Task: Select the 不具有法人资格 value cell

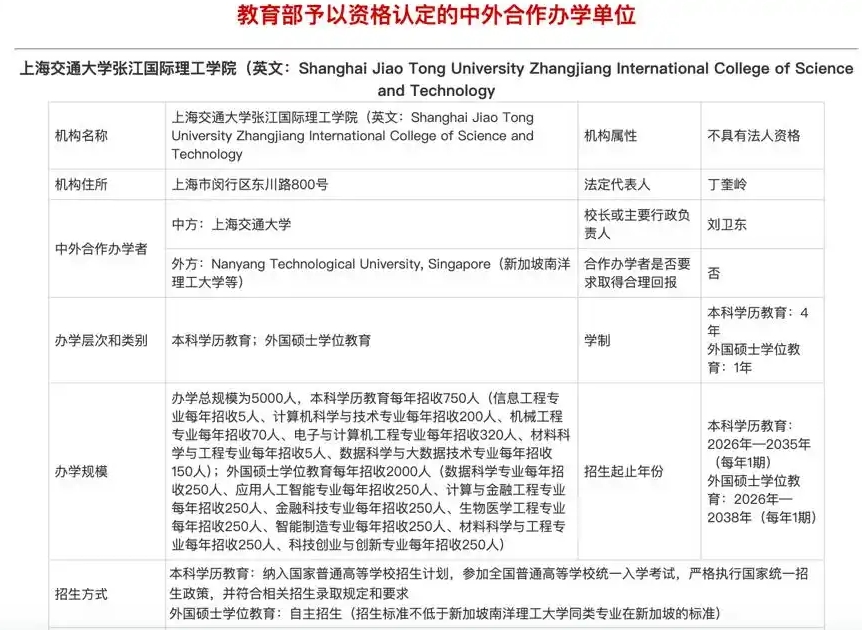Action: click(x=753, y=136)
